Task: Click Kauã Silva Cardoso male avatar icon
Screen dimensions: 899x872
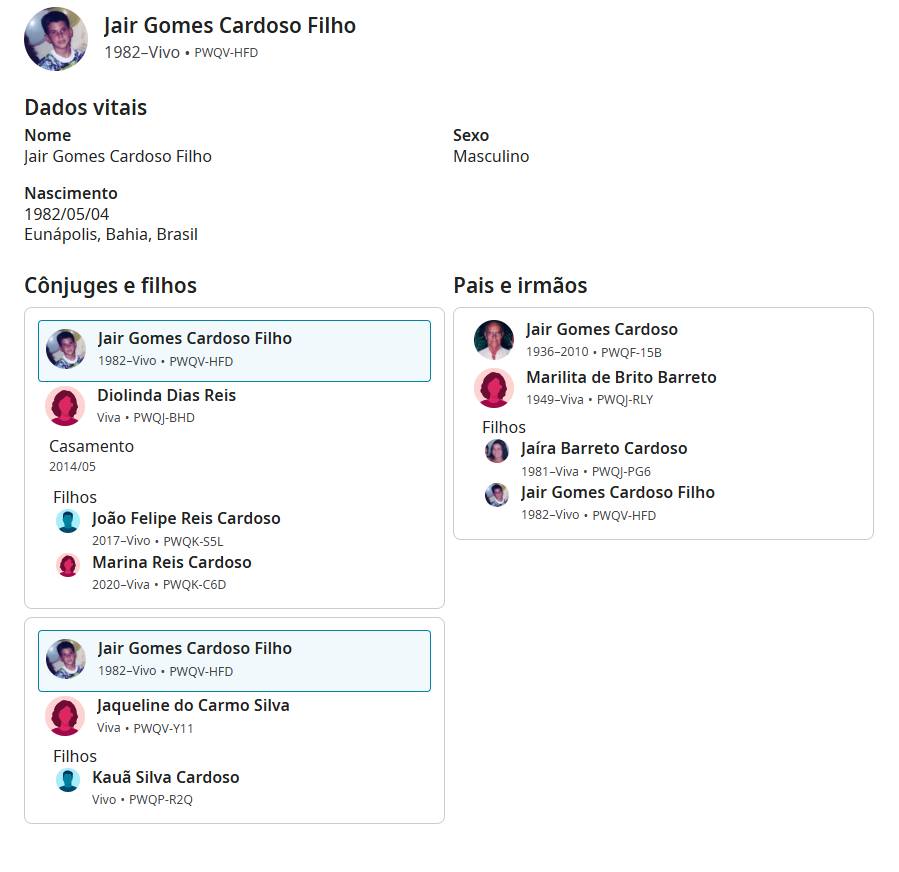Action: pyautogui.click(x=68, y=780)
